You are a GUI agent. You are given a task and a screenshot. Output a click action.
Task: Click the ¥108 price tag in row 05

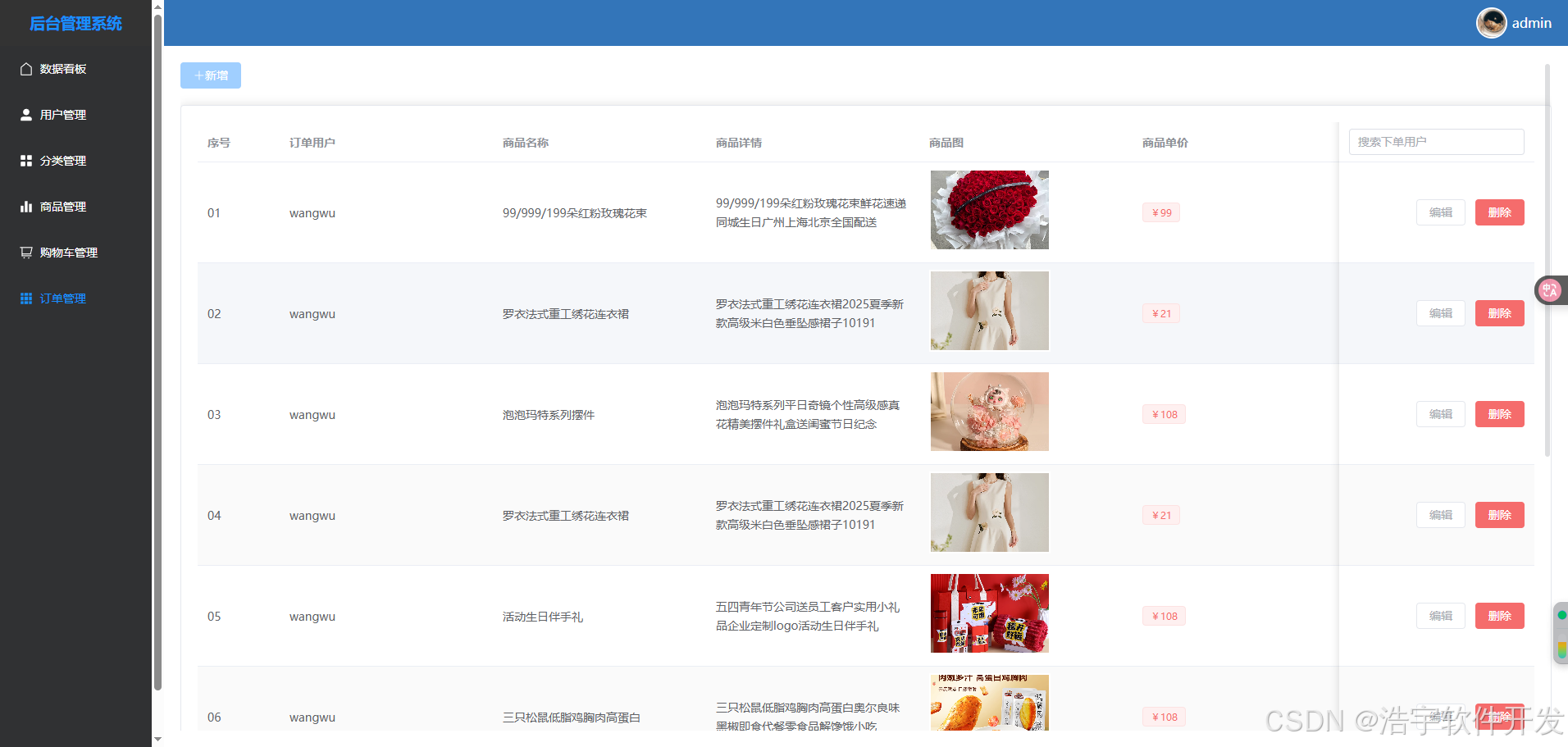(x=1164, y=616)
